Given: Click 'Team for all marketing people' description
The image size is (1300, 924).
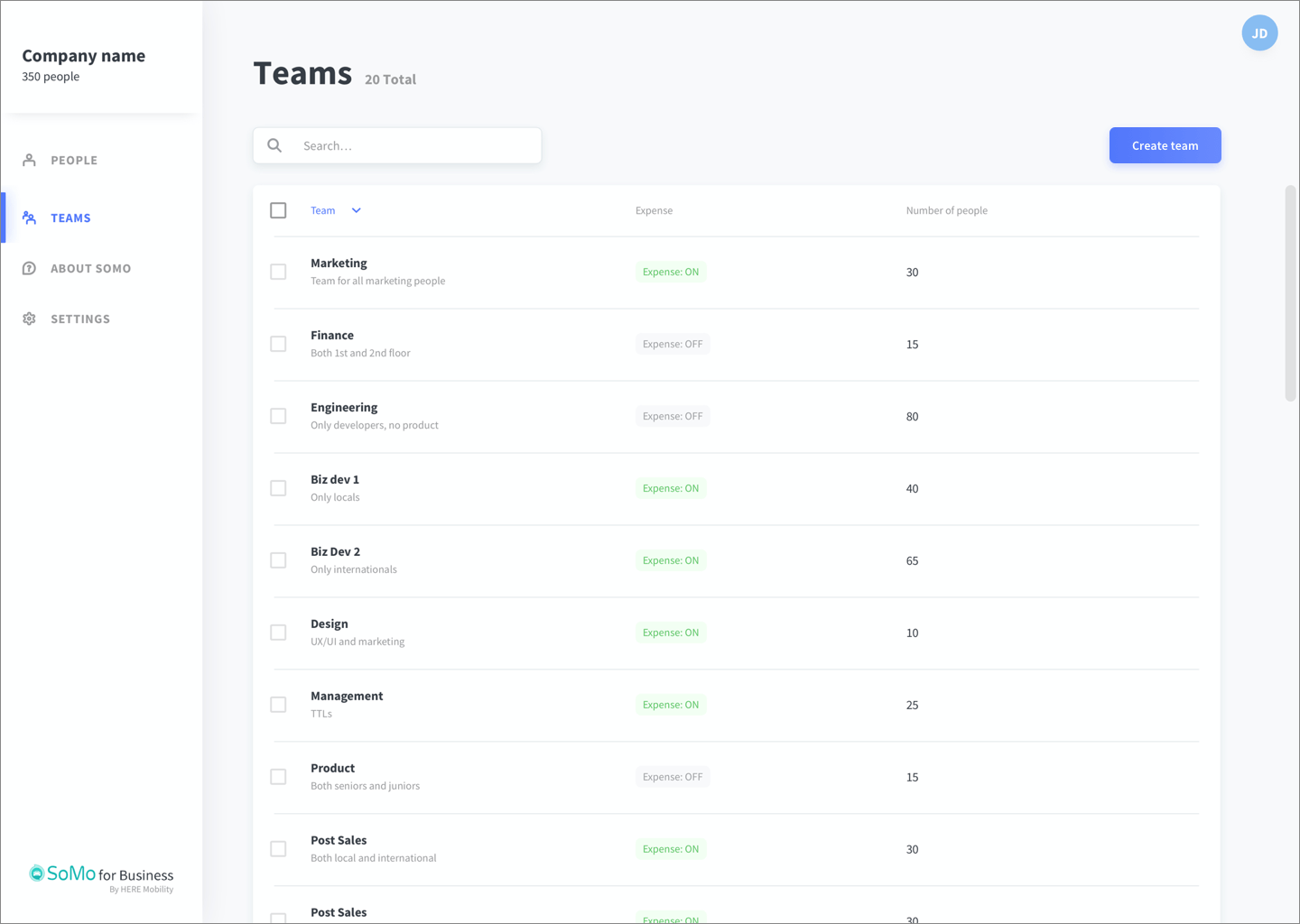Looking at the screenshot, I should (x=377, y=281).
